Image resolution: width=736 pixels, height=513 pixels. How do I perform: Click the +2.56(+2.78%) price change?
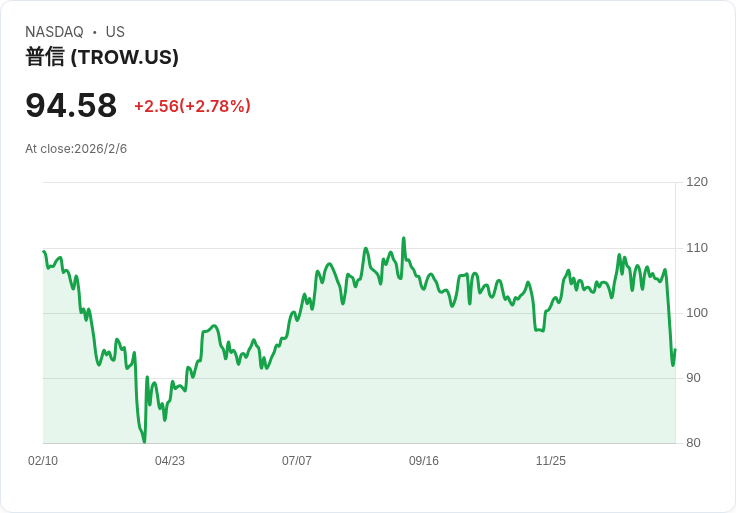click(192, 106)
